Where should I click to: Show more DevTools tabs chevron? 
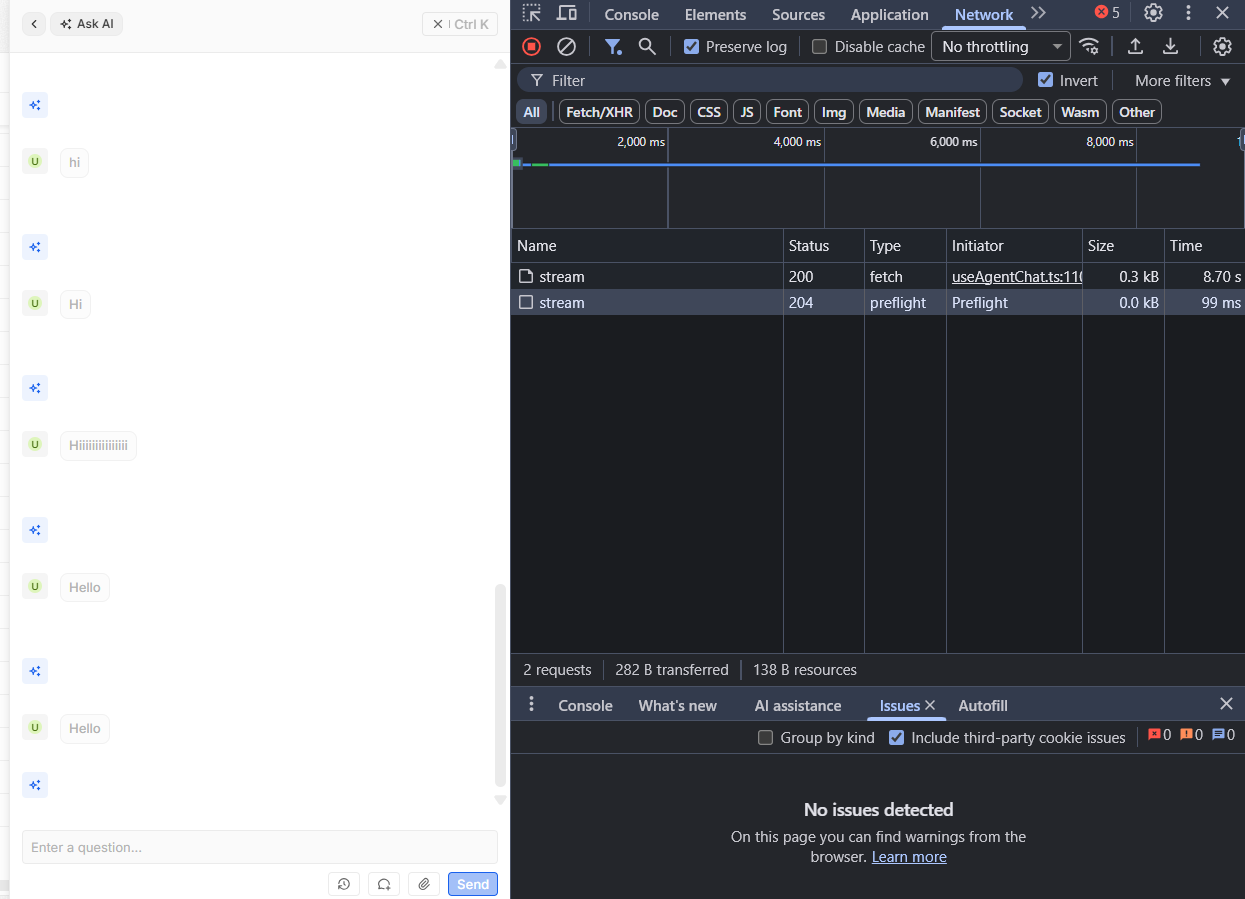1038,13
